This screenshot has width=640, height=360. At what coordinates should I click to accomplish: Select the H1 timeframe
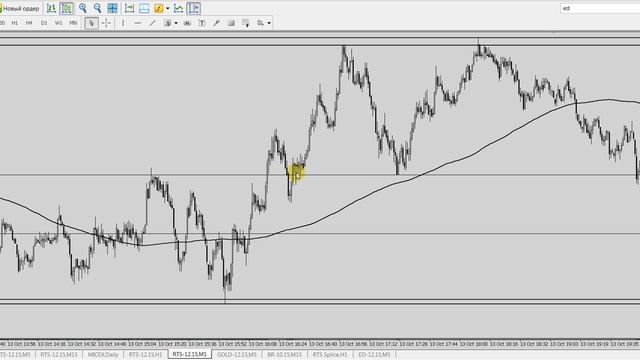15,23
